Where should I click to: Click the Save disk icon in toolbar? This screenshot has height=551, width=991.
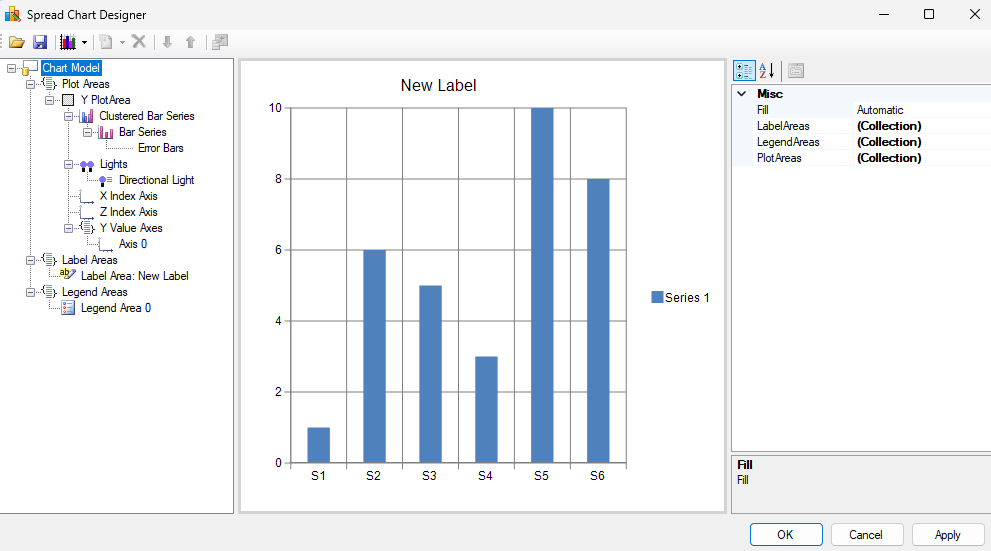(40, 42)
